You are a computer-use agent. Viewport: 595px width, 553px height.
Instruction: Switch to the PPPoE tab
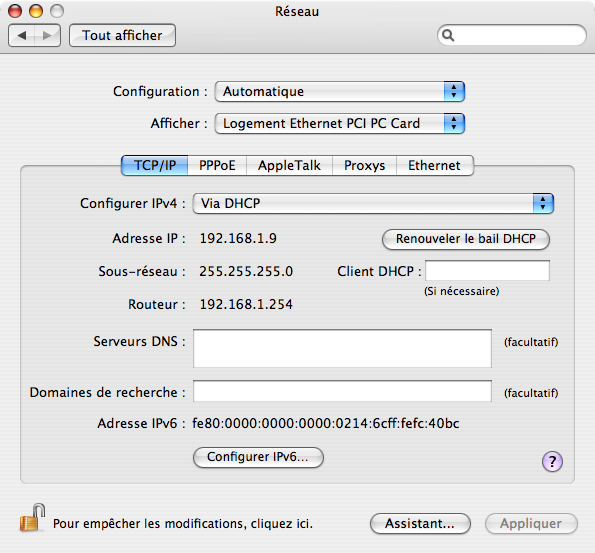click(x=217, y=165)
